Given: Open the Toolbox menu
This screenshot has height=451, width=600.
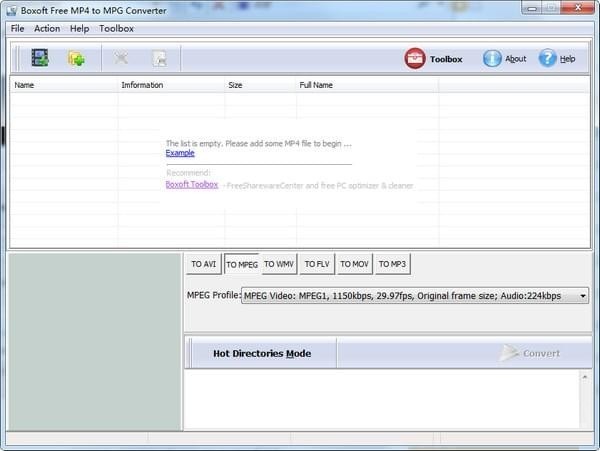Looking at the screenshot, I should coord(116,29).
